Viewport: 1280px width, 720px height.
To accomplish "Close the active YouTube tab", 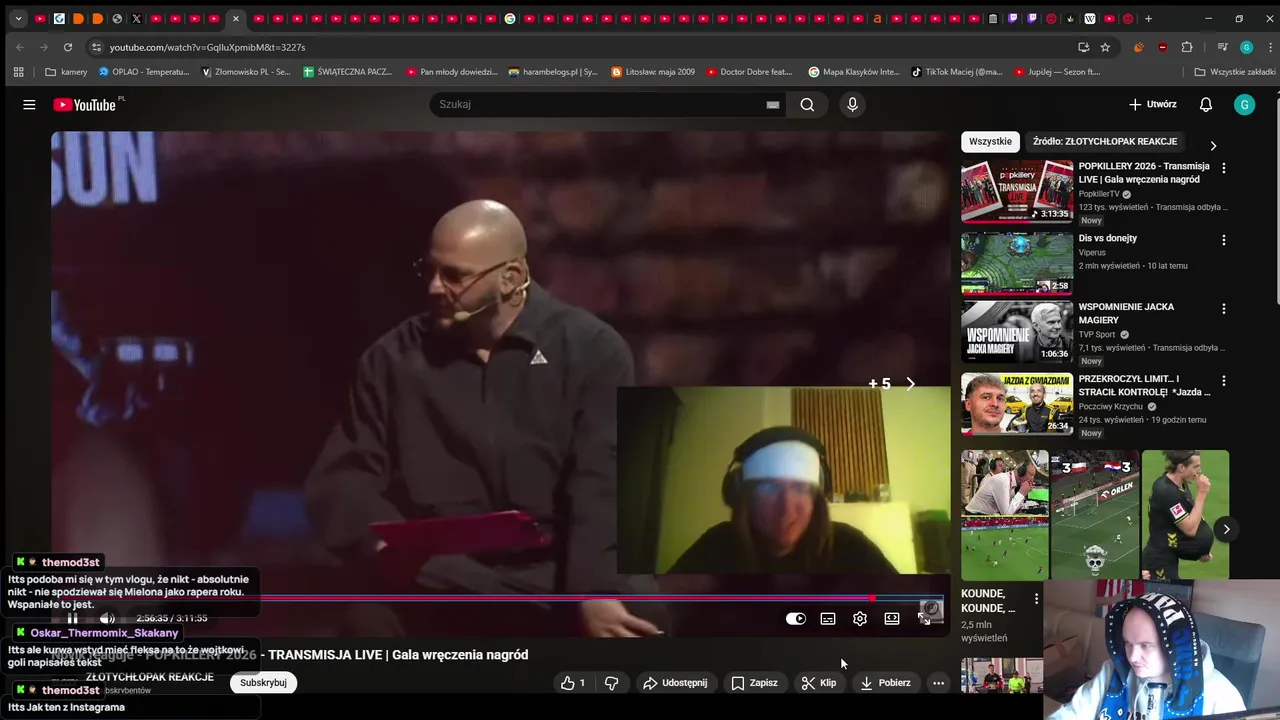I will pyautogui.click(x=236, y=18).
